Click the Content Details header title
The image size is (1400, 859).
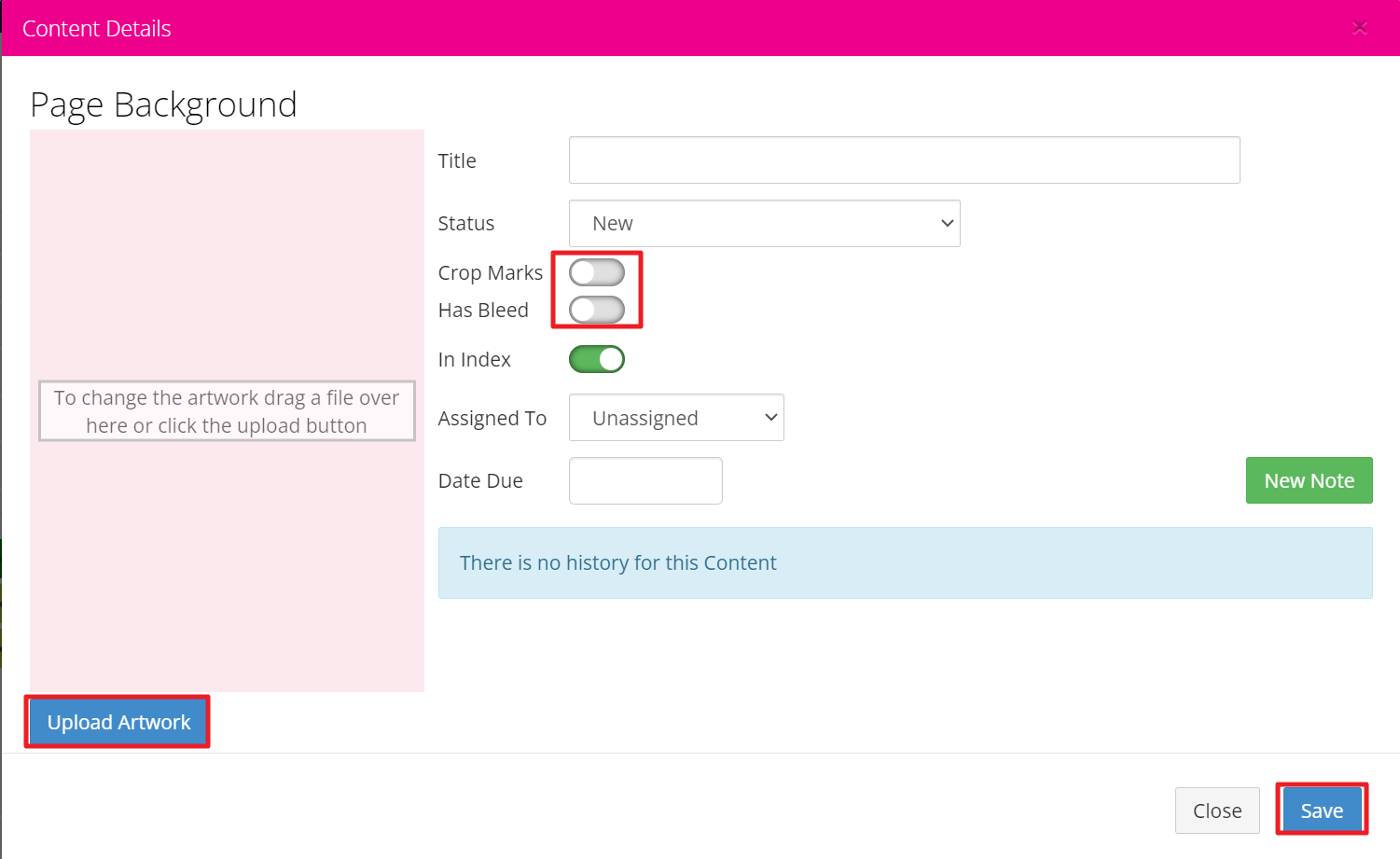point(97,29)
